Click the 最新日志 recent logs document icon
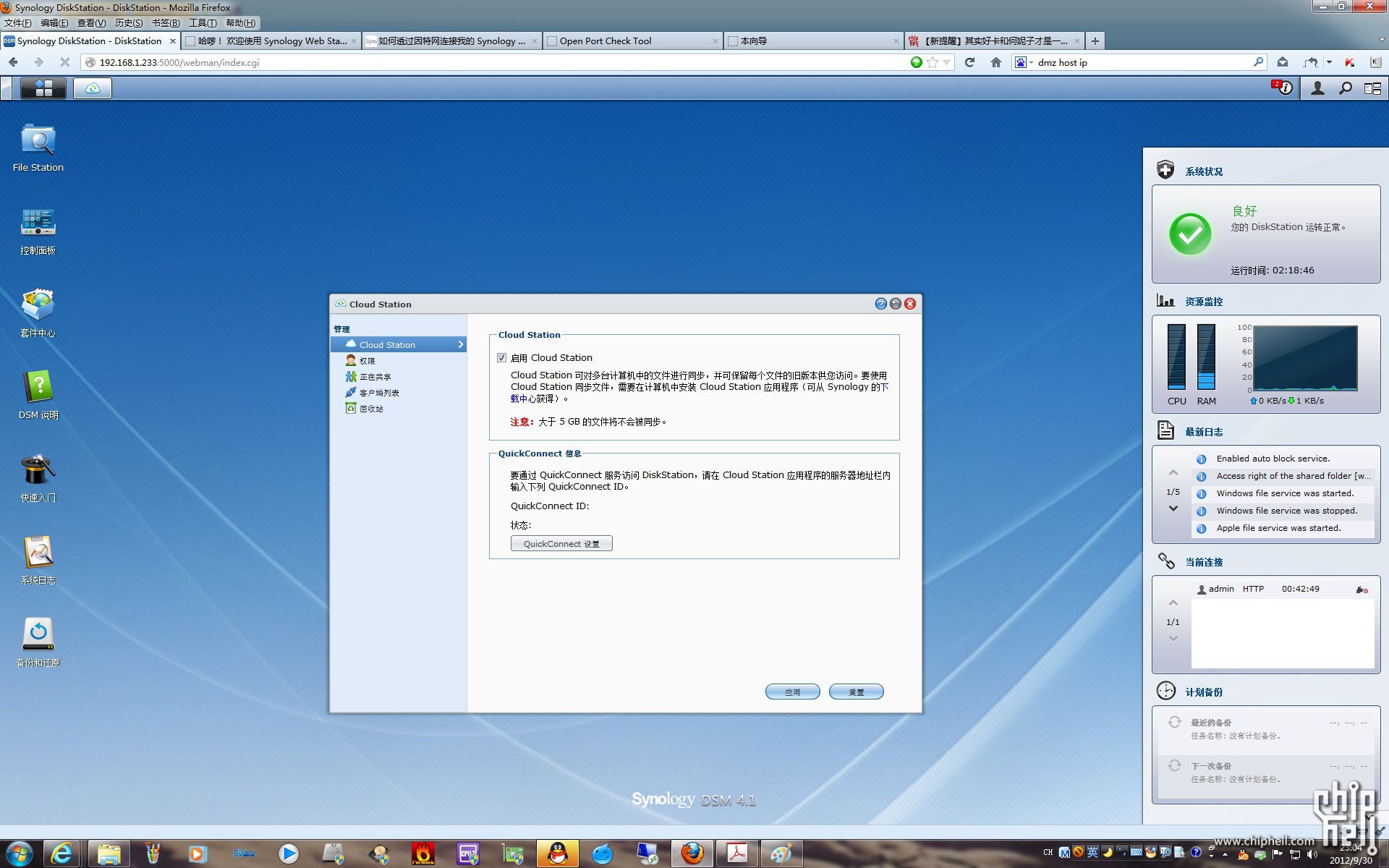The width and height of the screenshot is (1389, 868). click(1165, 430)
